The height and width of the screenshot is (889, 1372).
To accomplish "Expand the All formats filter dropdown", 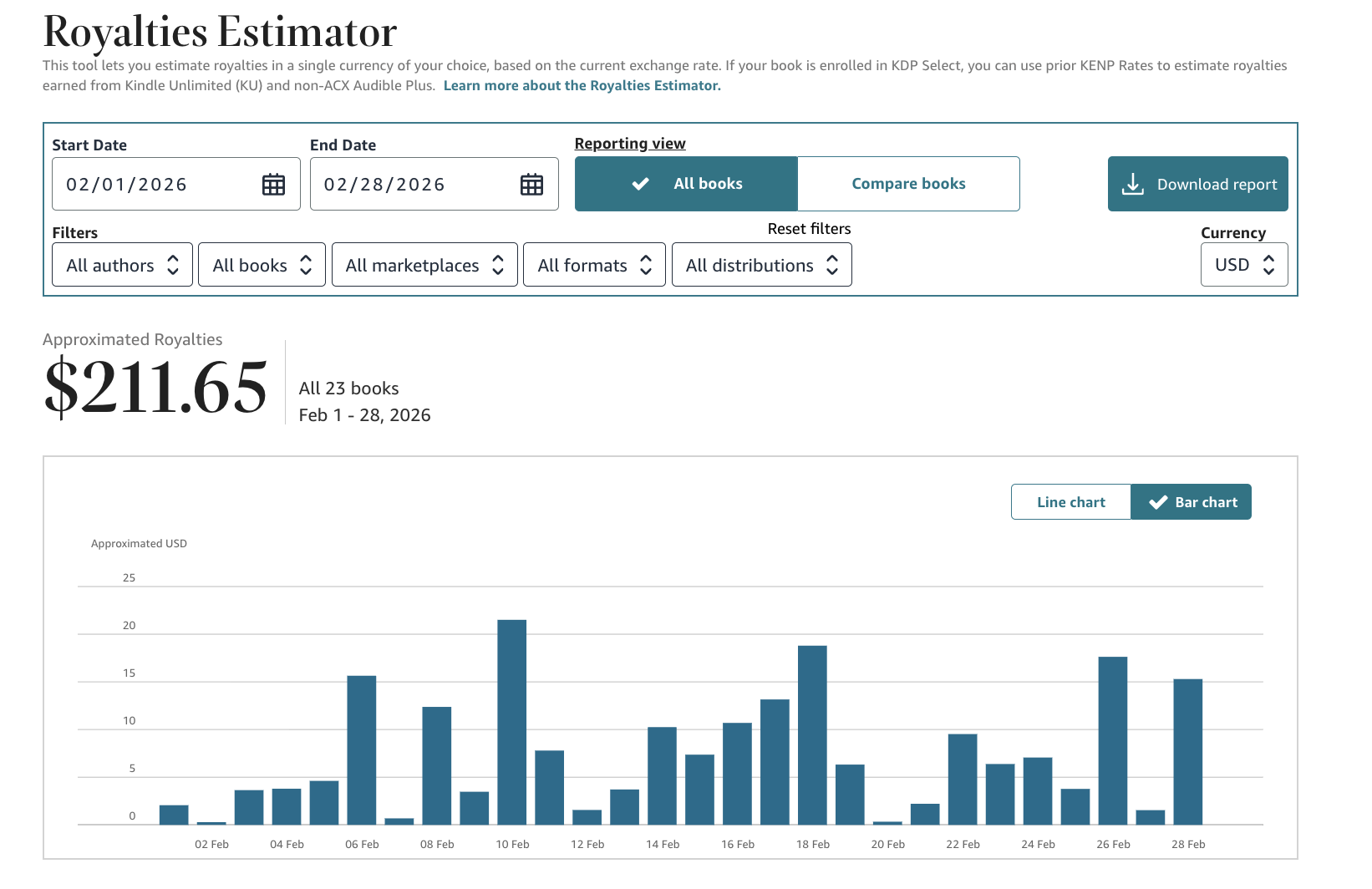I will (594, 265).
